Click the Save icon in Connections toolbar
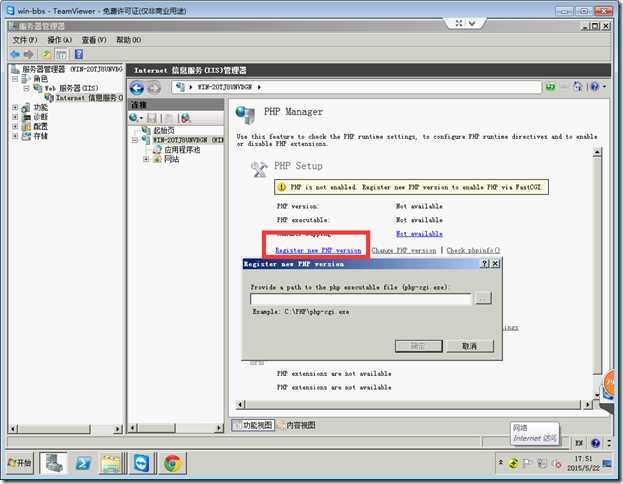 152,118
